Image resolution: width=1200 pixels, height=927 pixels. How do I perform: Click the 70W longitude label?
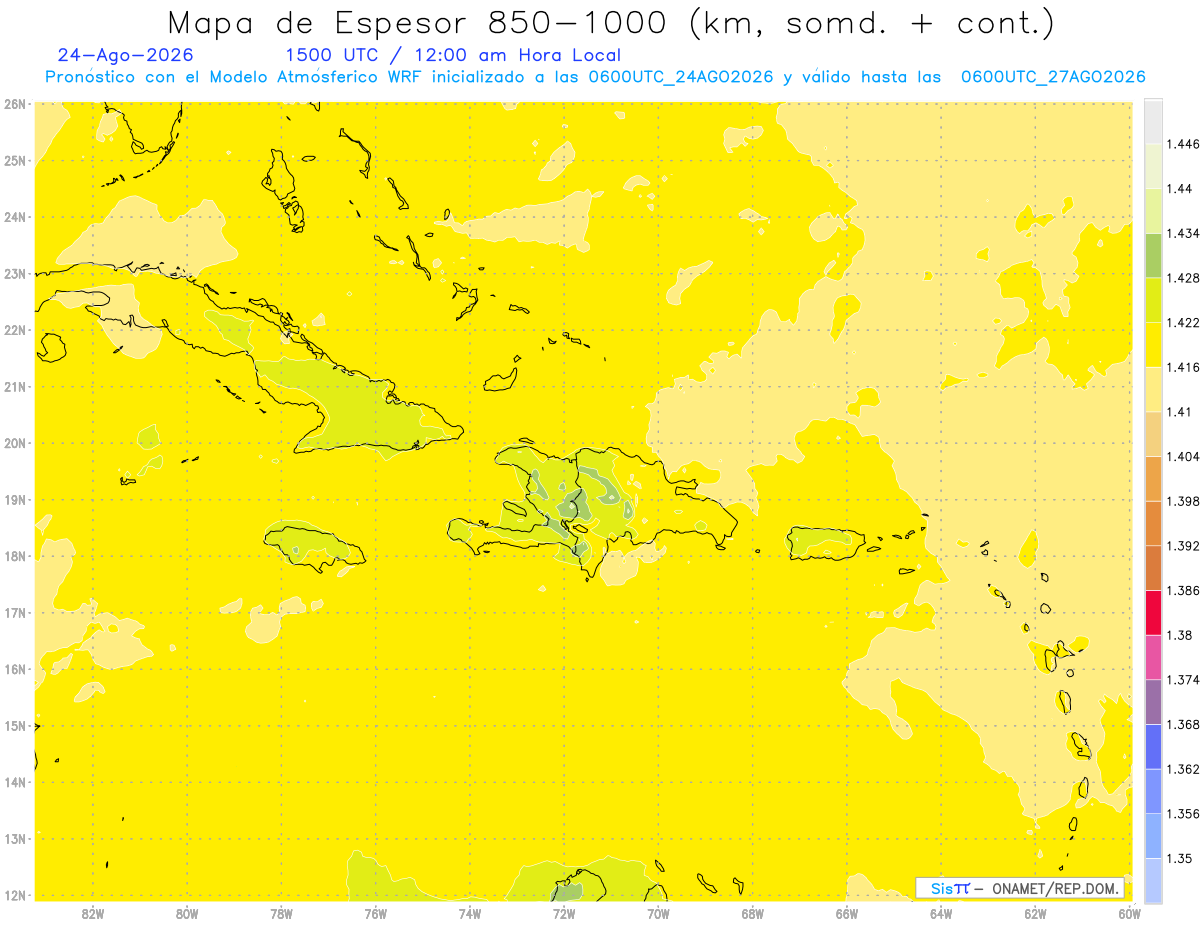658,913
